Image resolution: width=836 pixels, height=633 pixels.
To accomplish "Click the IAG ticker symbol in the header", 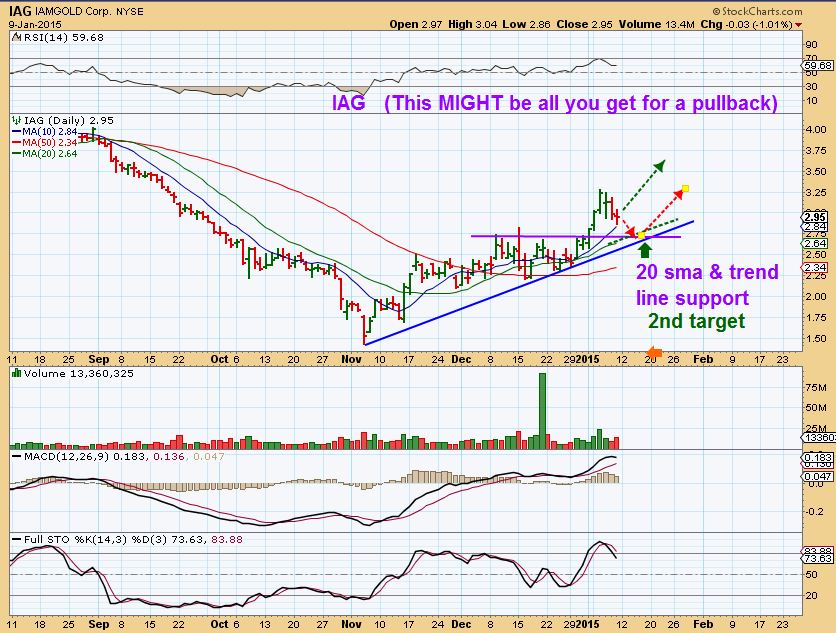I will 20,11.
